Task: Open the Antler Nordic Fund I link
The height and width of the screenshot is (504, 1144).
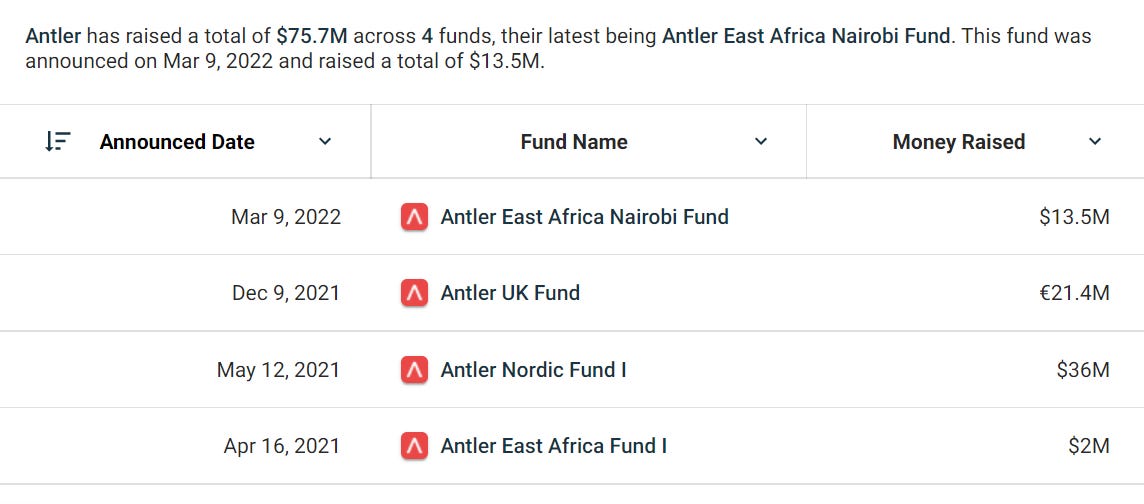Action: pos(533,370)
